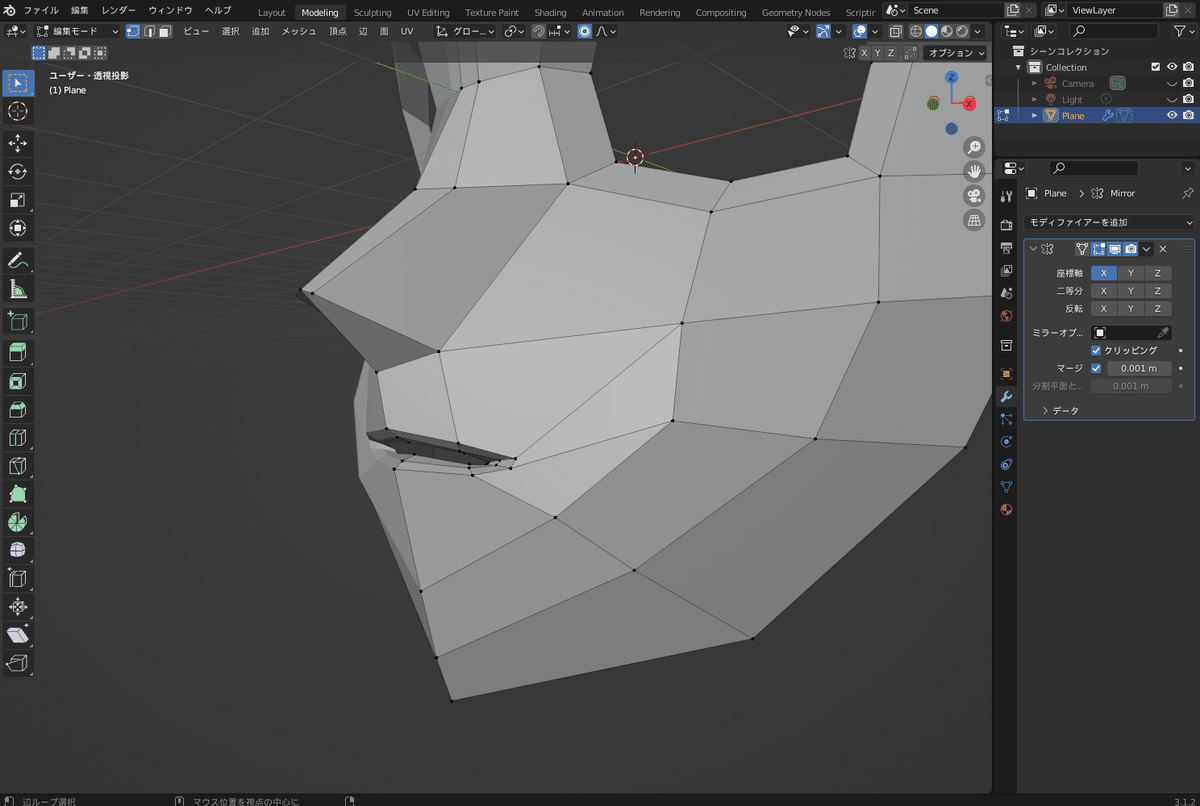This screenshot has height=806, width=1200.
Task: Activate the Transform tool
Action: point(18,228)
